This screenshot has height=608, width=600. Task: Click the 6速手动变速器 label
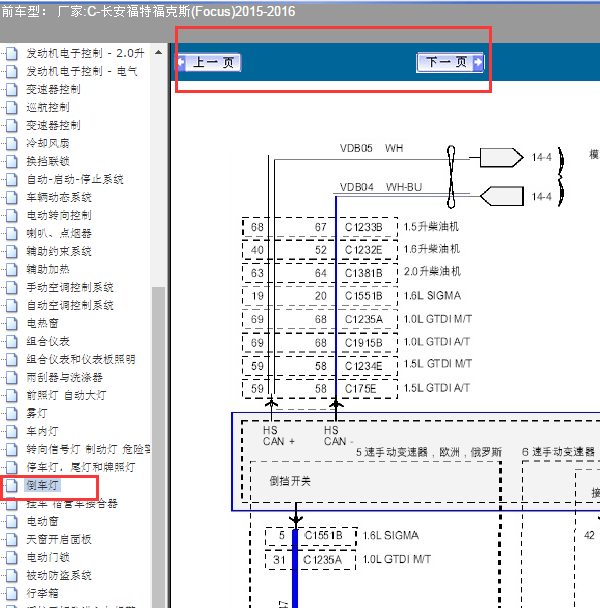click(559, 452)
